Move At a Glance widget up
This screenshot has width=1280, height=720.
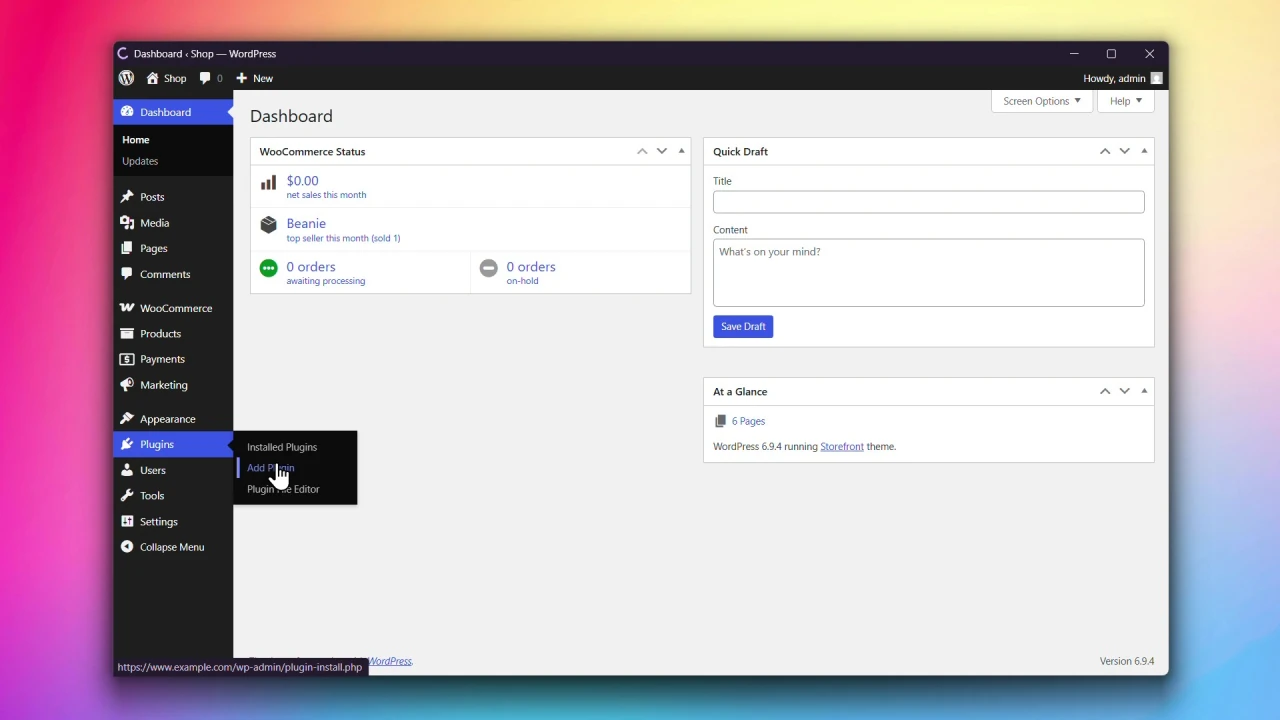point(1105,391)
